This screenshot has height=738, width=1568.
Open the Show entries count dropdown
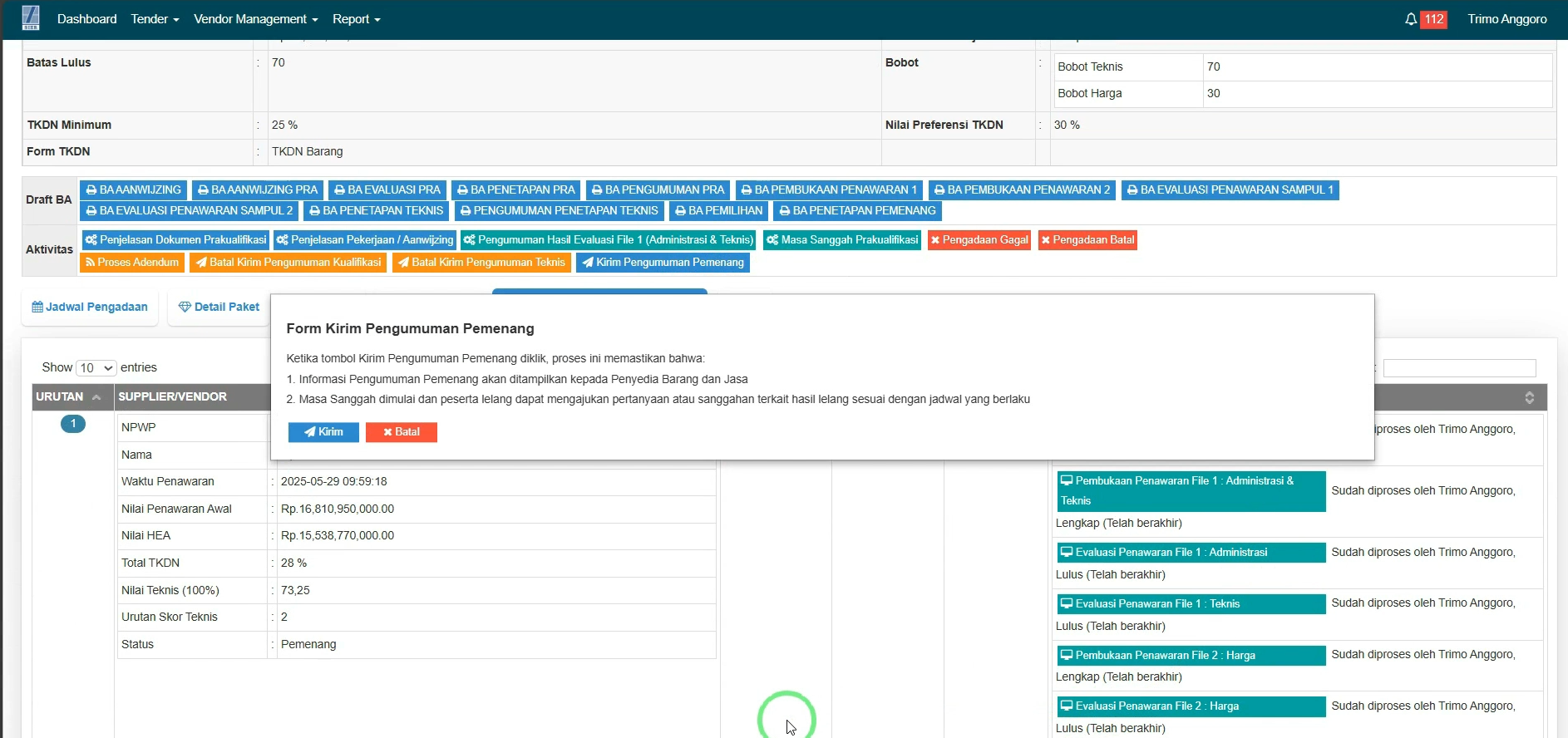[96, 368]
